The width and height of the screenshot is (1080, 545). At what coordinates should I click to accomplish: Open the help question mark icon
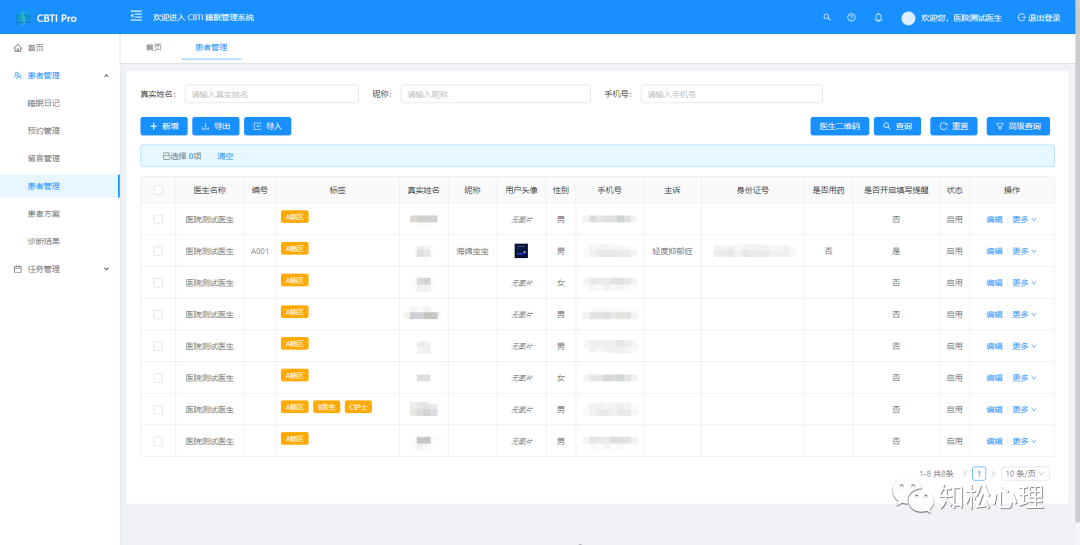(x=851, y=17)
